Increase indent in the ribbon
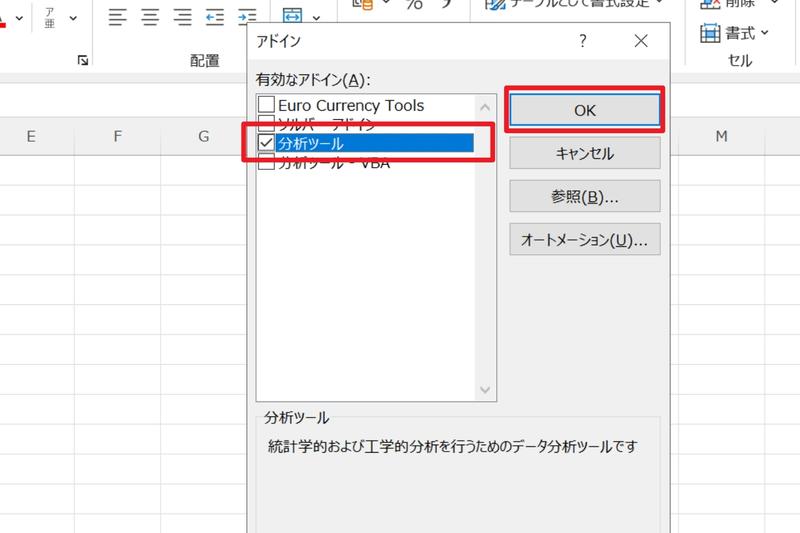The width and height of the screenshot is (800, 533). point(247,17)
